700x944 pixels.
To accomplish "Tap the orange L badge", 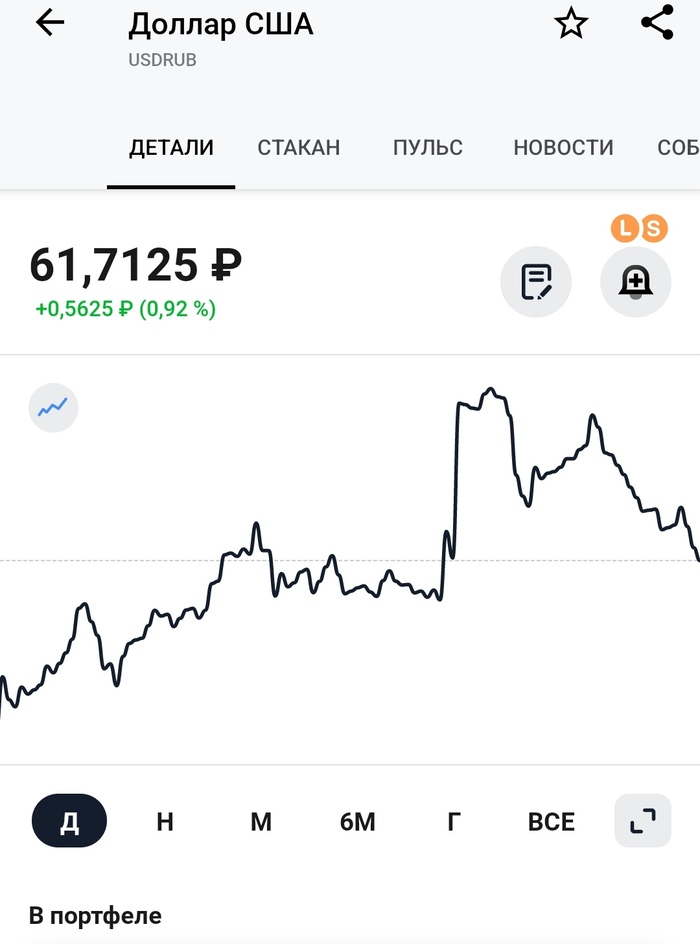I will 625,229.
